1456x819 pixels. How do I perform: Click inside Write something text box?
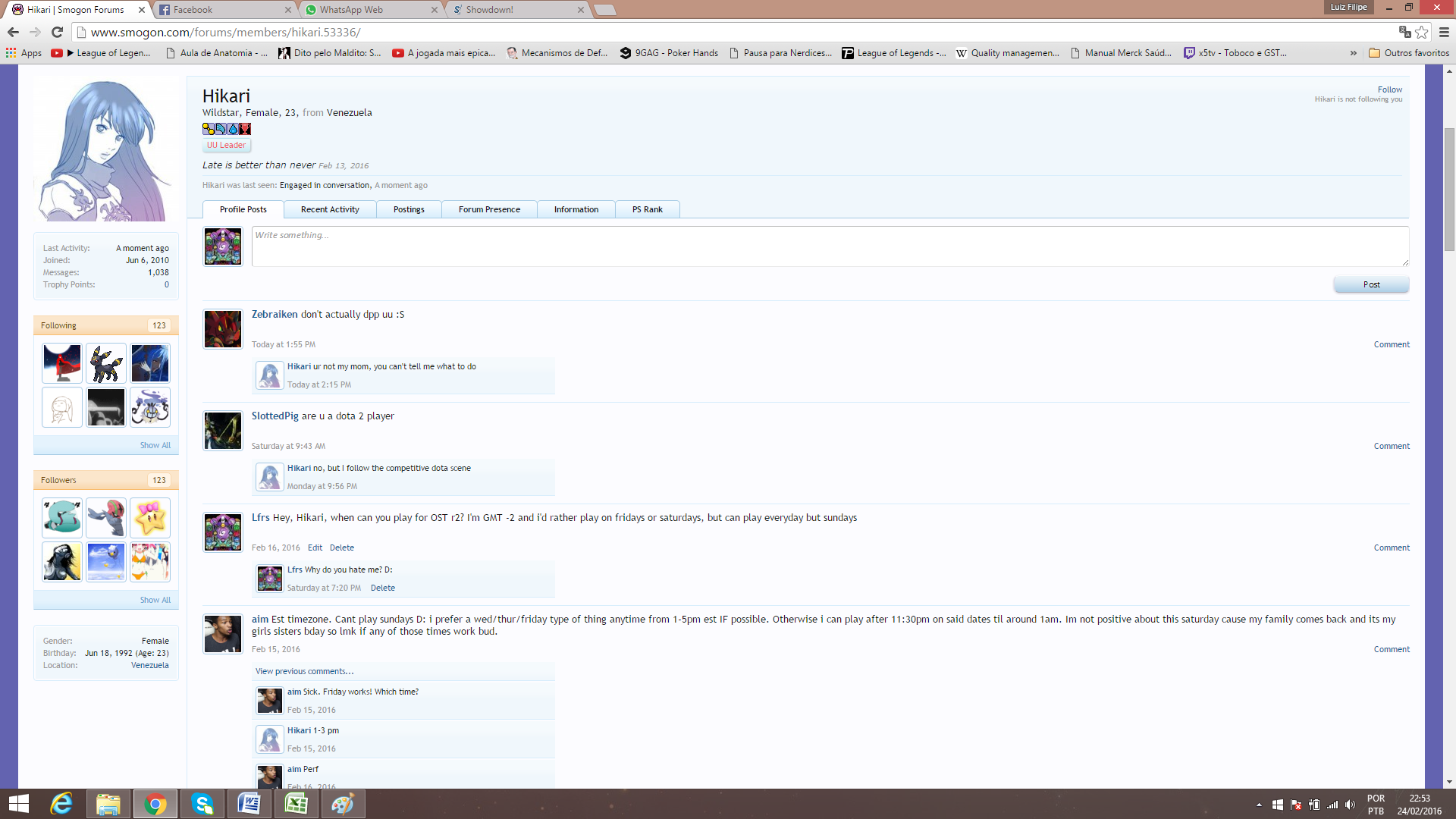coord(830,246)
